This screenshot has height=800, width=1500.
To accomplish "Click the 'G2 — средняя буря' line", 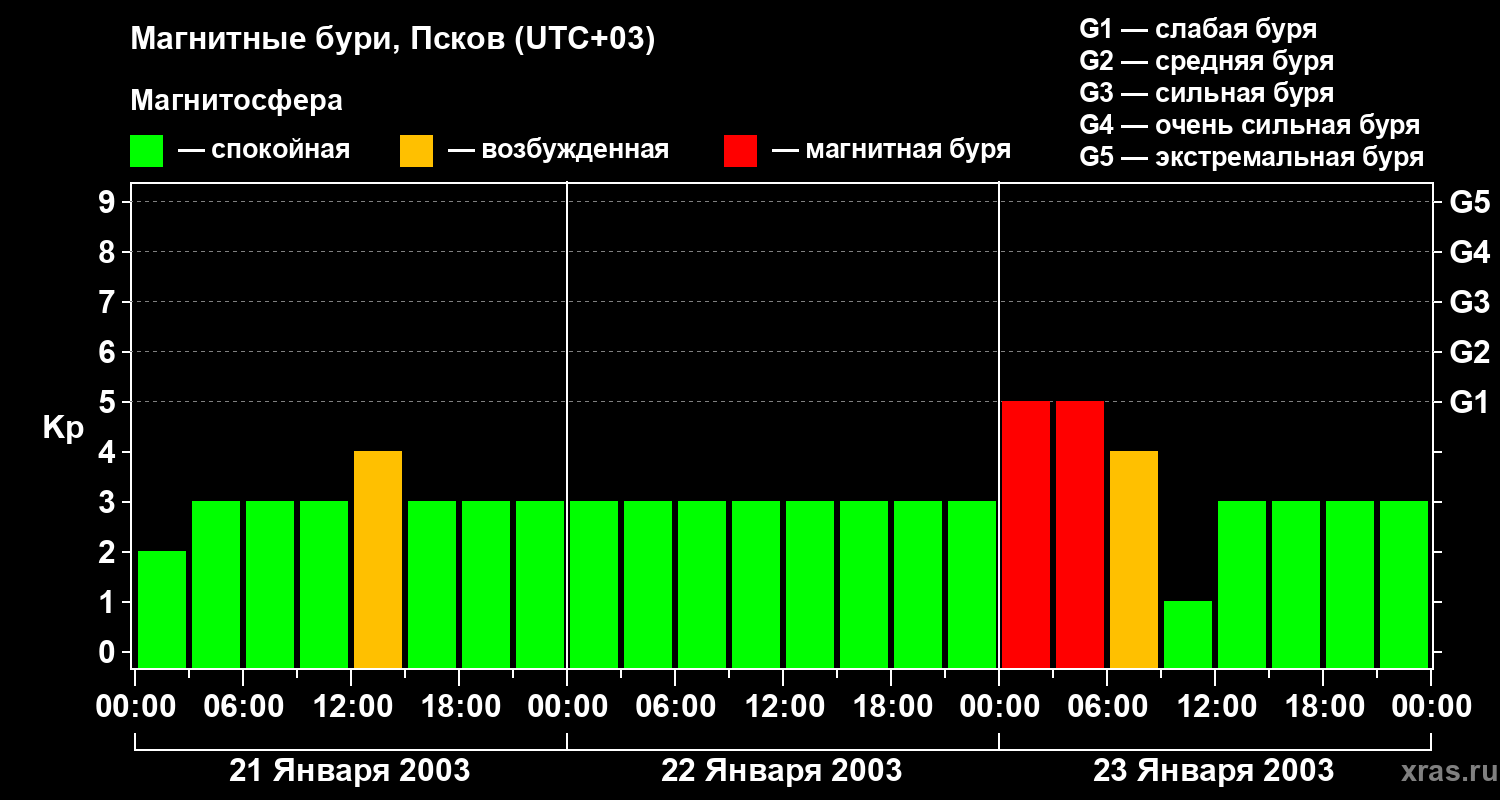I will [x=1207, y=61].
